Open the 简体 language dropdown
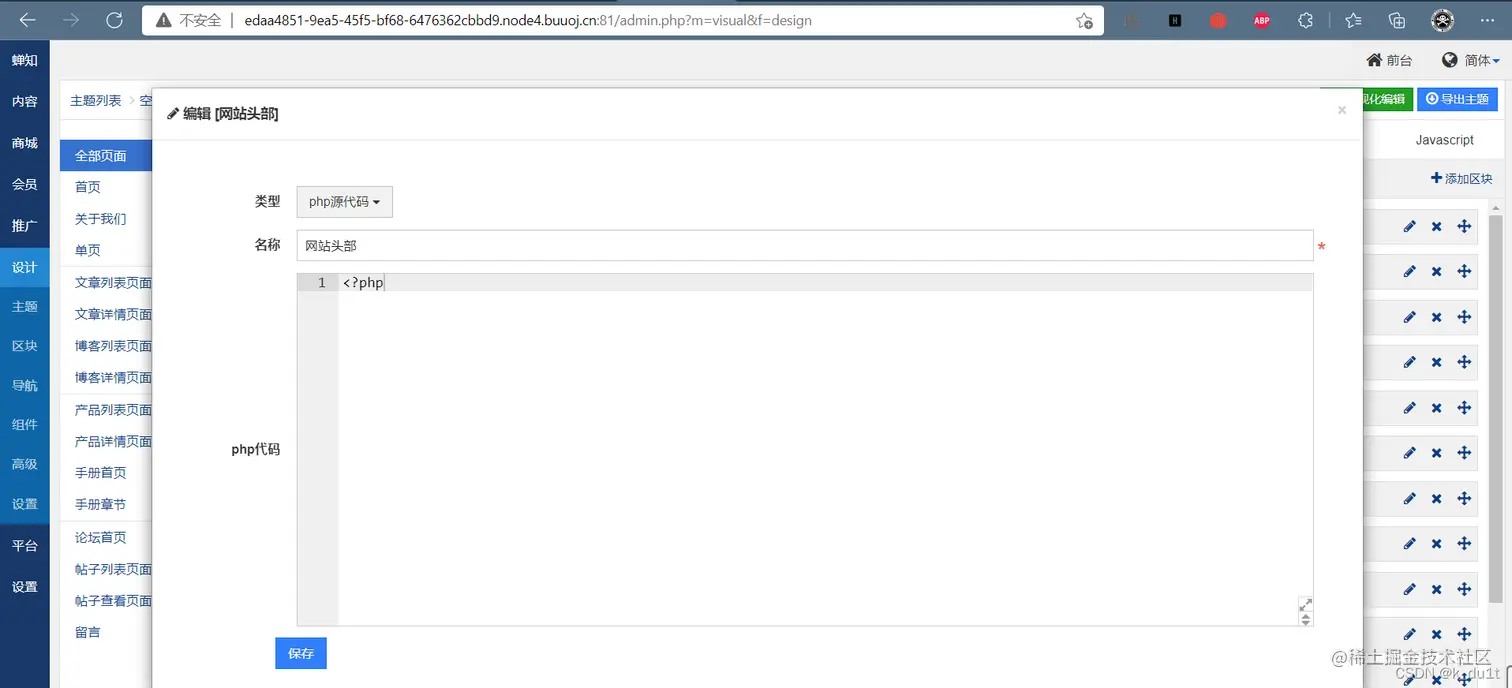Screen dimensions: 1512x688 click(x=1480, y=60)
